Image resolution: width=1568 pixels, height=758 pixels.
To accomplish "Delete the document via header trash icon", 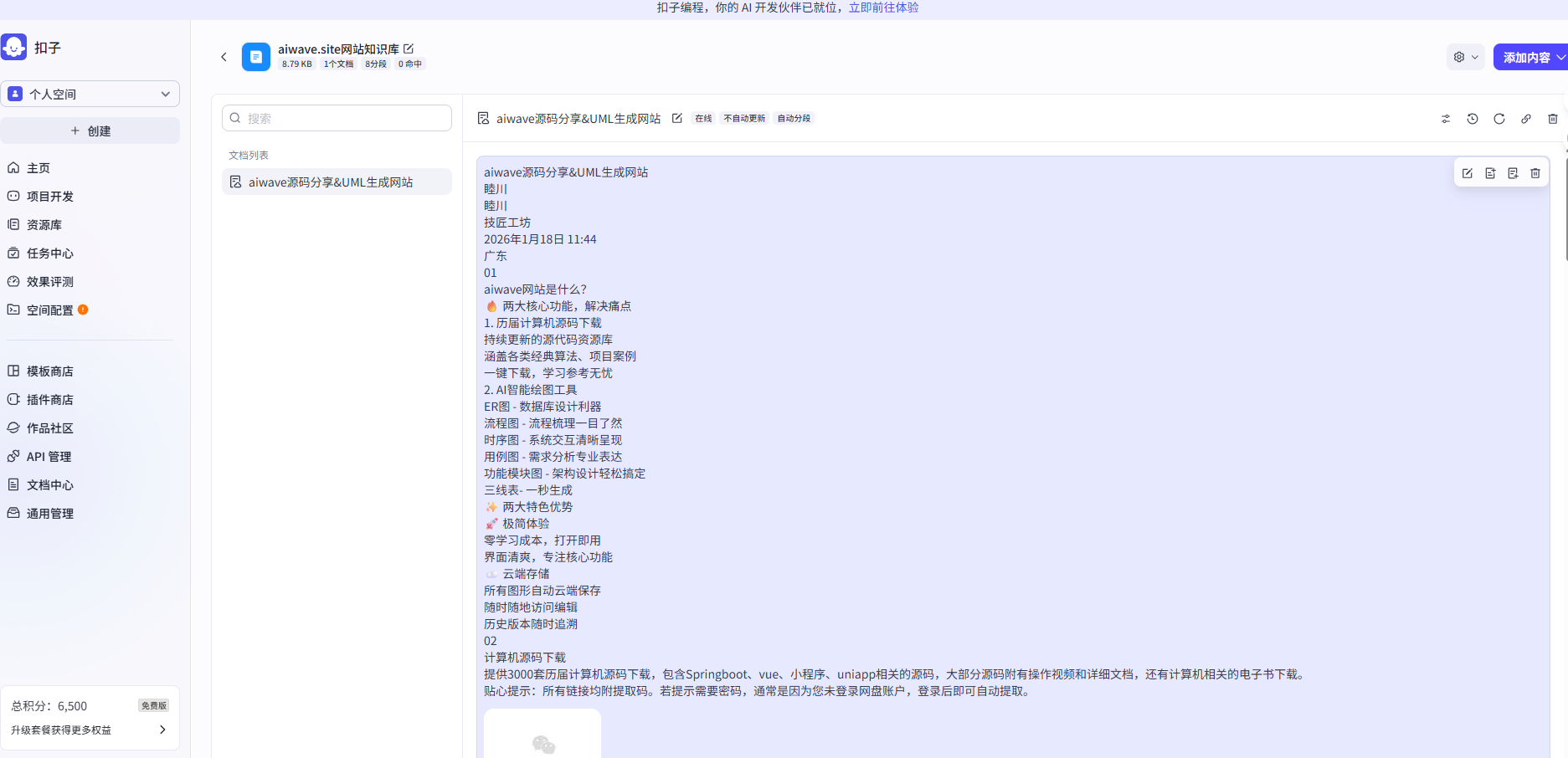I will click(x=1553, y=119).
